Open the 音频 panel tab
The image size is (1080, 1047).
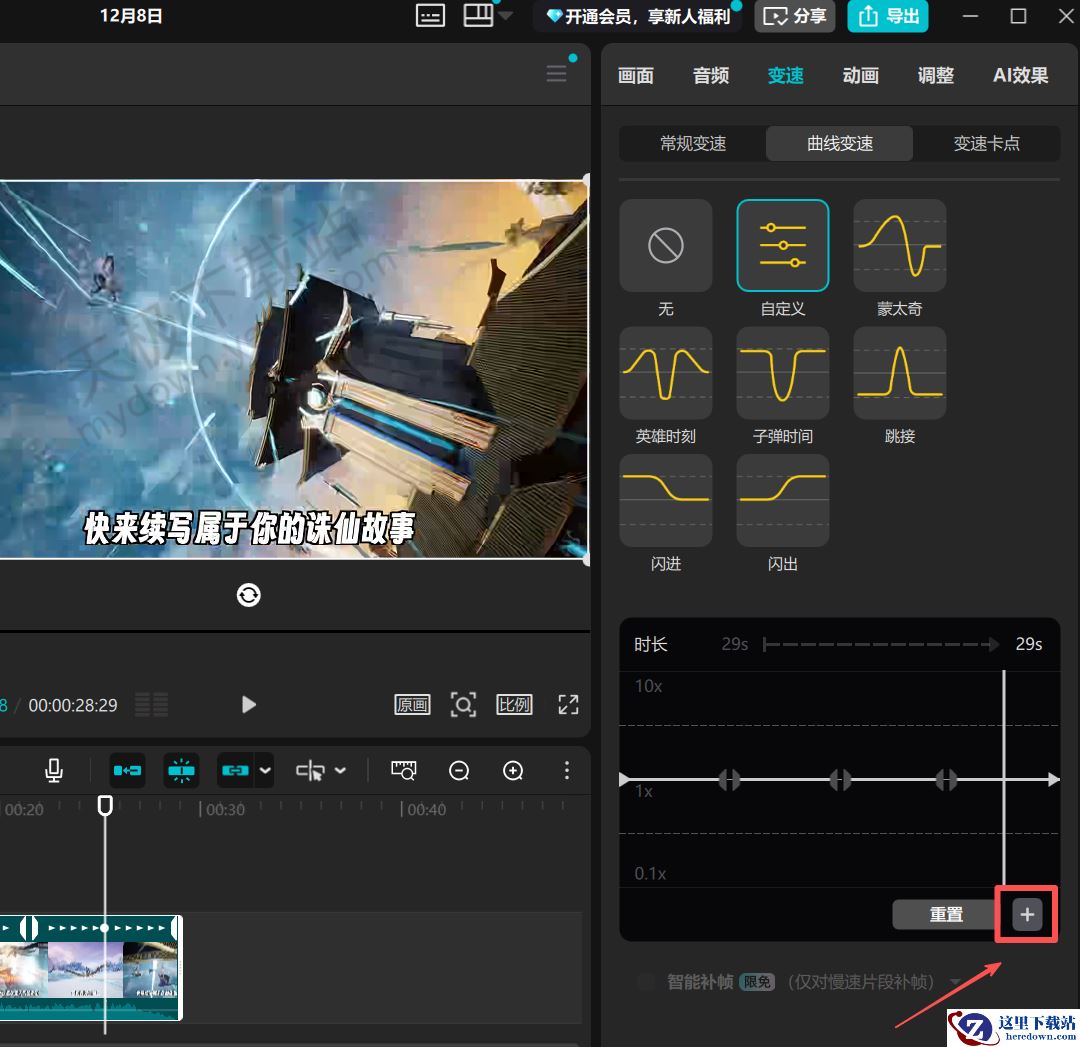tap(710, 75)
